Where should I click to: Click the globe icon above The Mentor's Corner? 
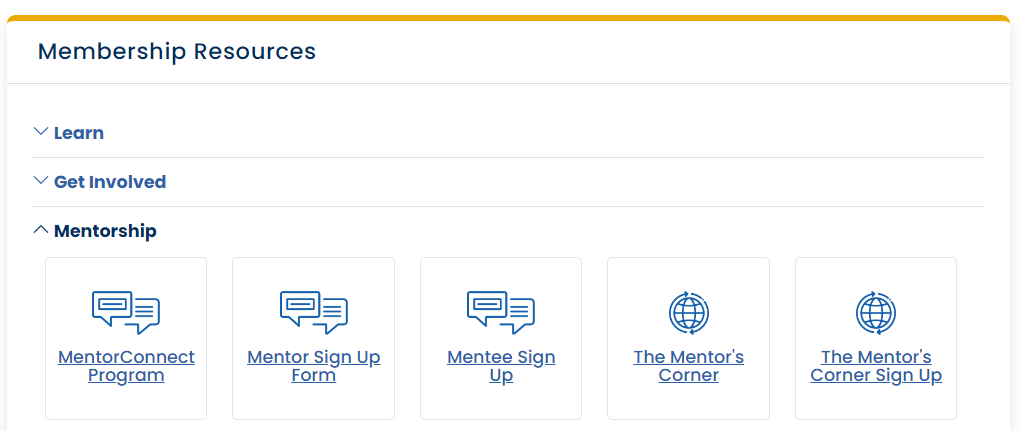point(688,313)
